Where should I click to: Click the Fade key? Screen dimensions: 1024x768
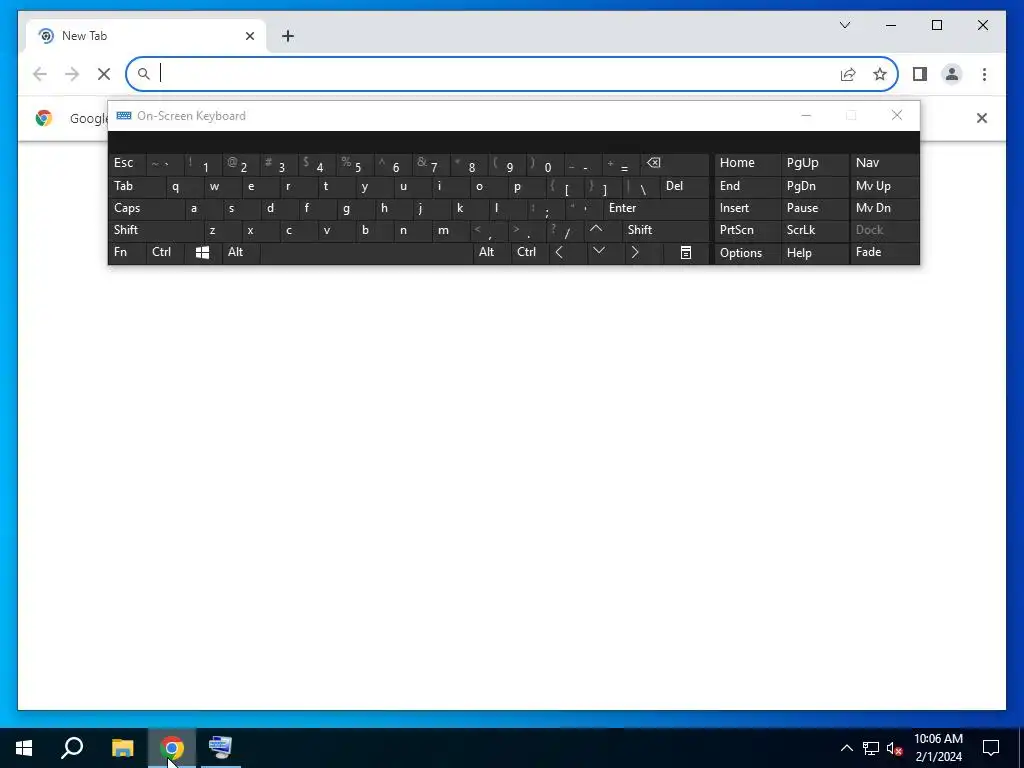(884, 253)
